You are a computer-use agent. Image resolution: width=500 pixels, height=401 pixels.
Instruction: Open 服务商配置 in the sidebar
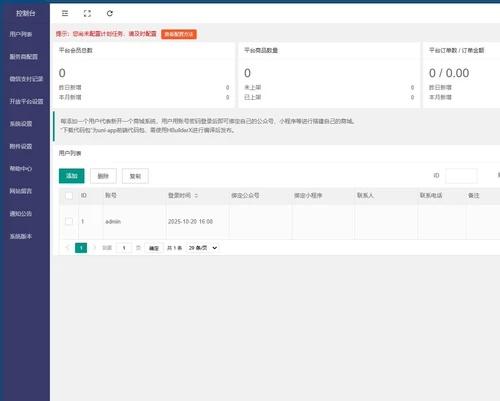point(23,57)
